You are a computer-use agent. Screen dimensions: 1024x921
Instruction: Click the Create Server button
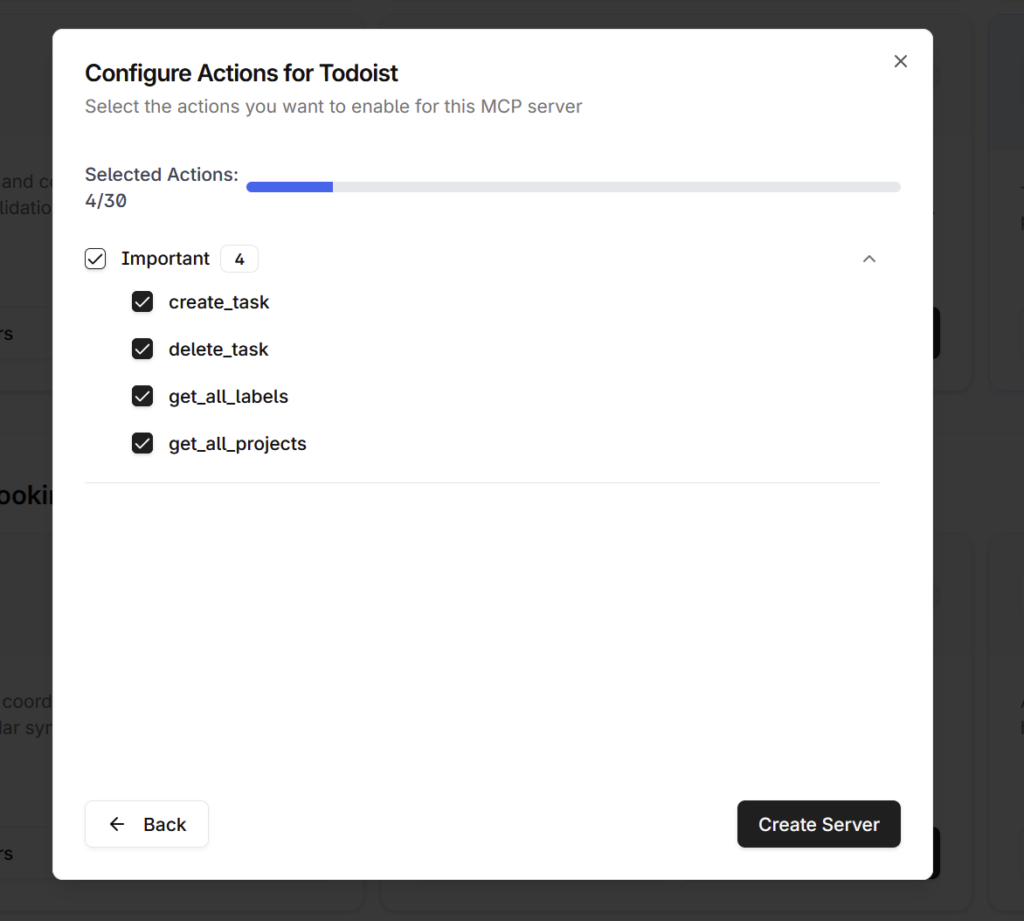point(819,824)
